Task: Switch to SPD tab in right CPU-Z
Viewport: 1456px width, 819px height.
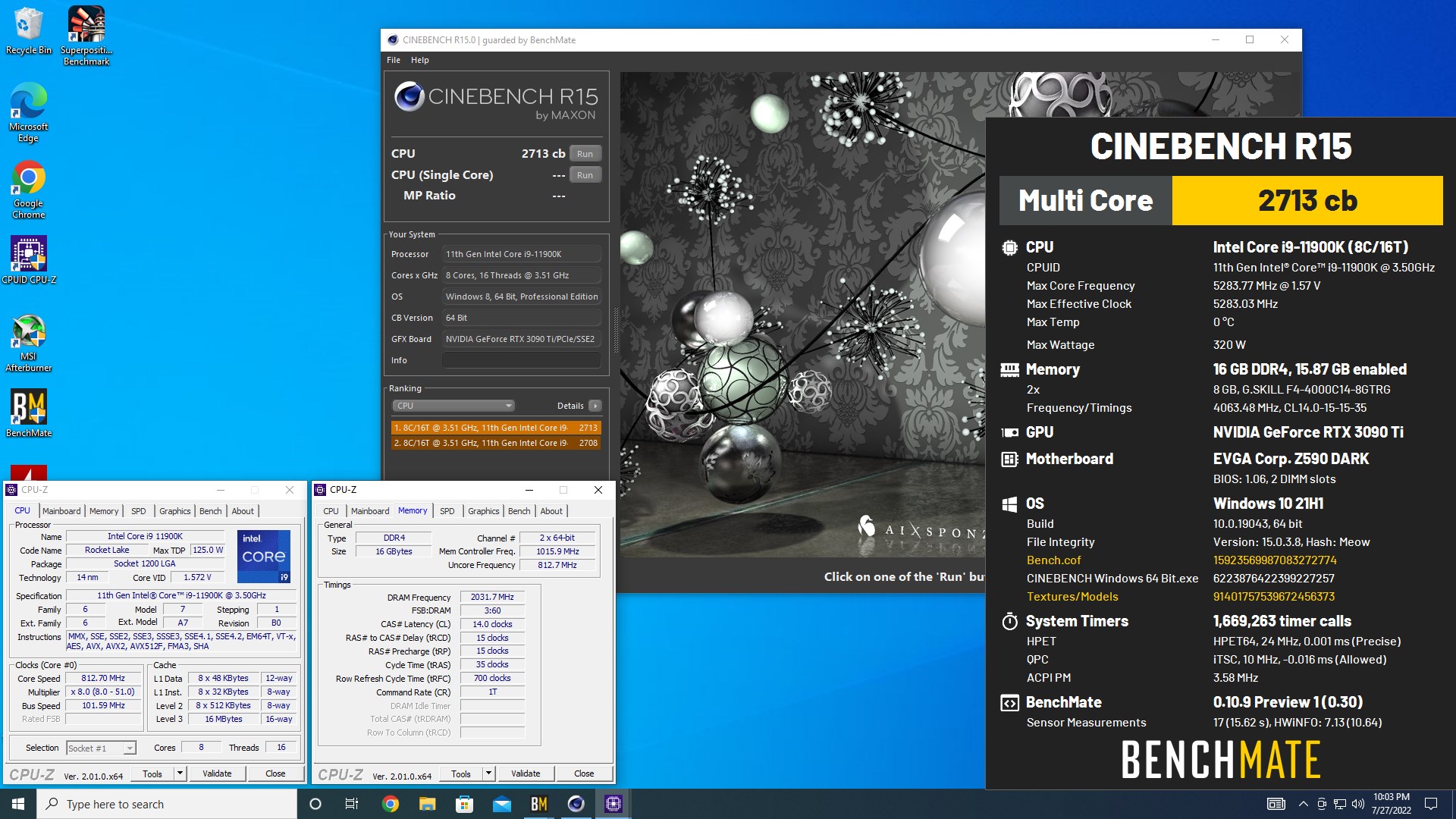Action: (x=447, y=511)
